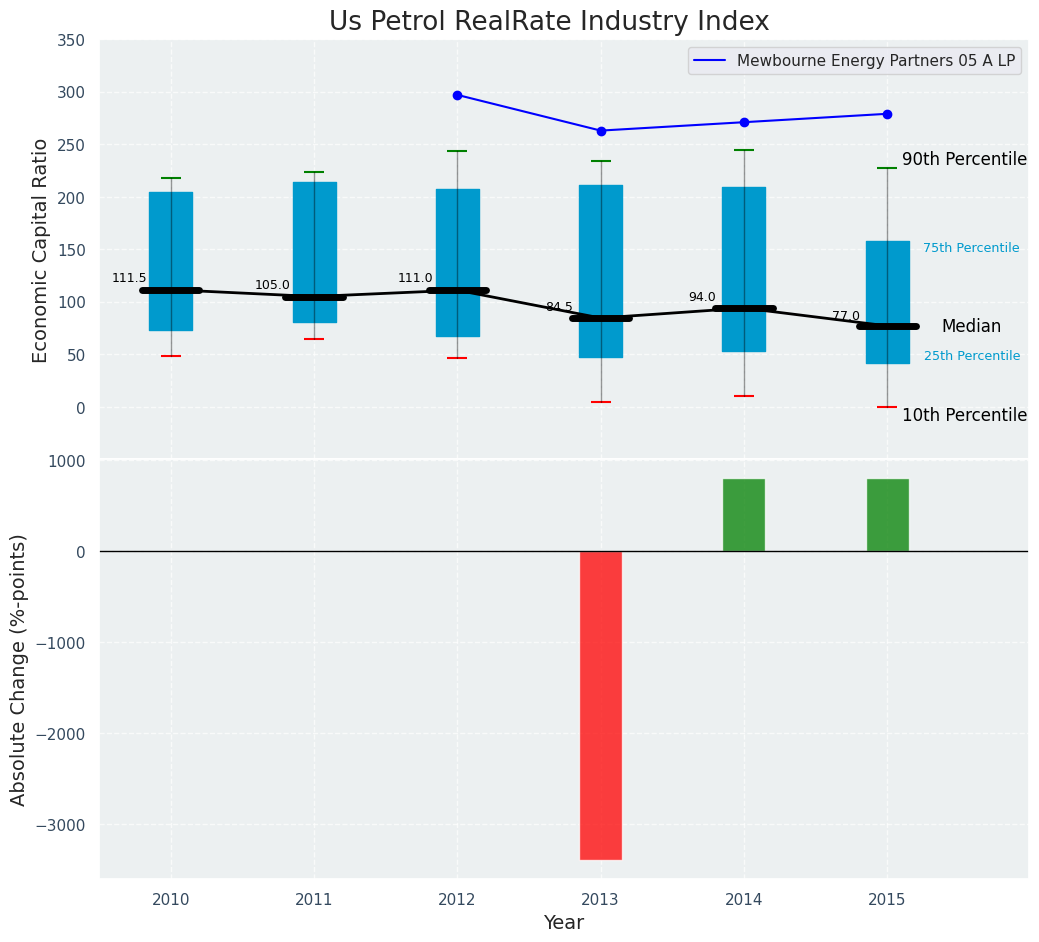Click the green 2015 absolute change bar
This screenshot has height=942, width=1039.
tap(887, 515)
